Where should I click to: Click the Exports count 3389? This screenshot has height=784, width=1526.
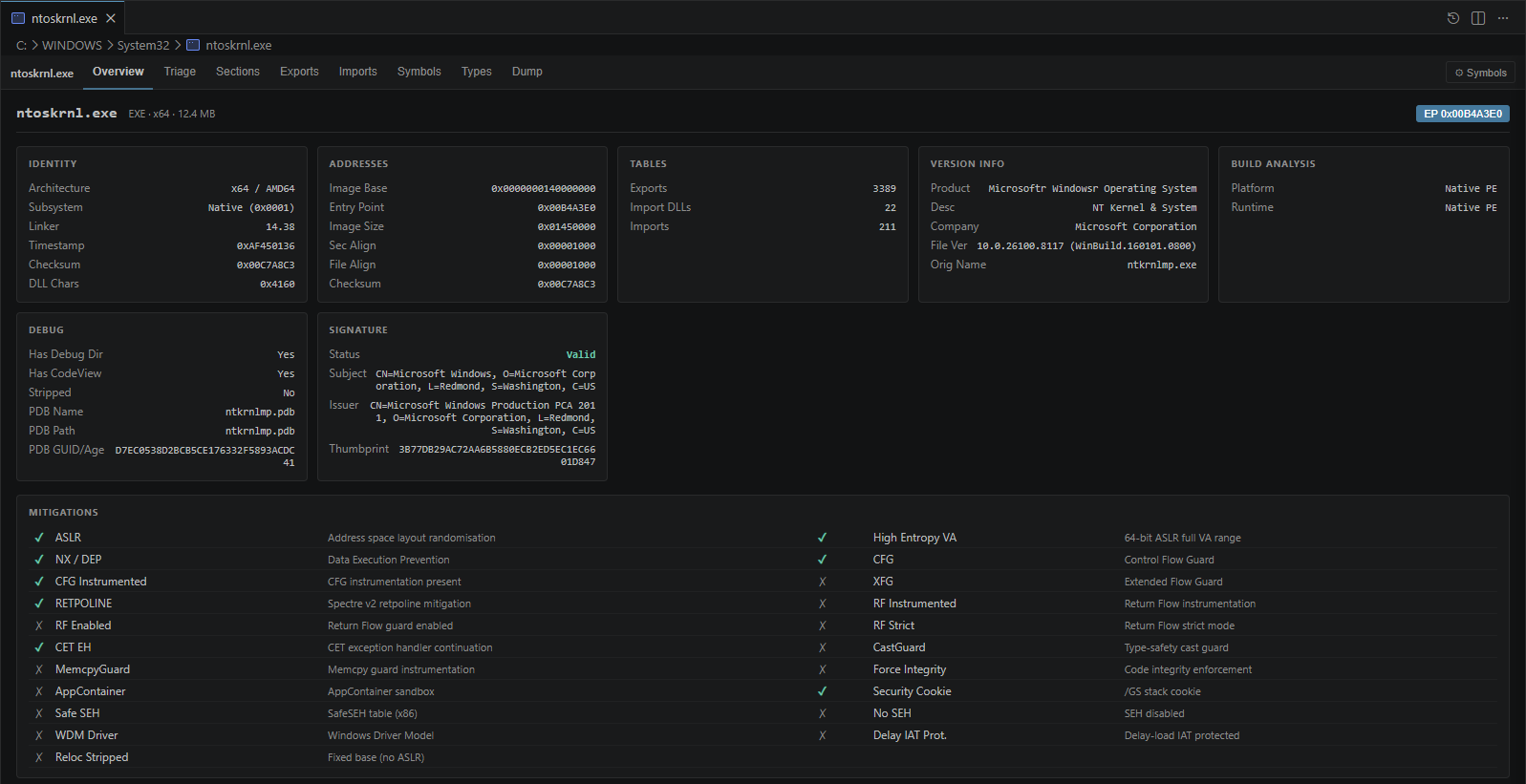(x=885, y=189)
